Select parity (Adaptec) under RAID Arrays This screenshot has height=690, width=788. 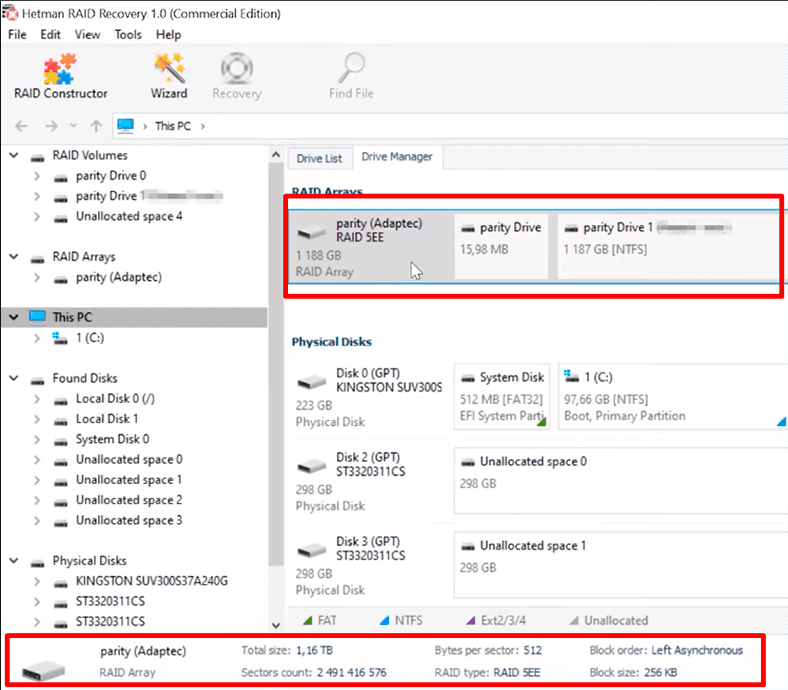[x=119, y=277]
